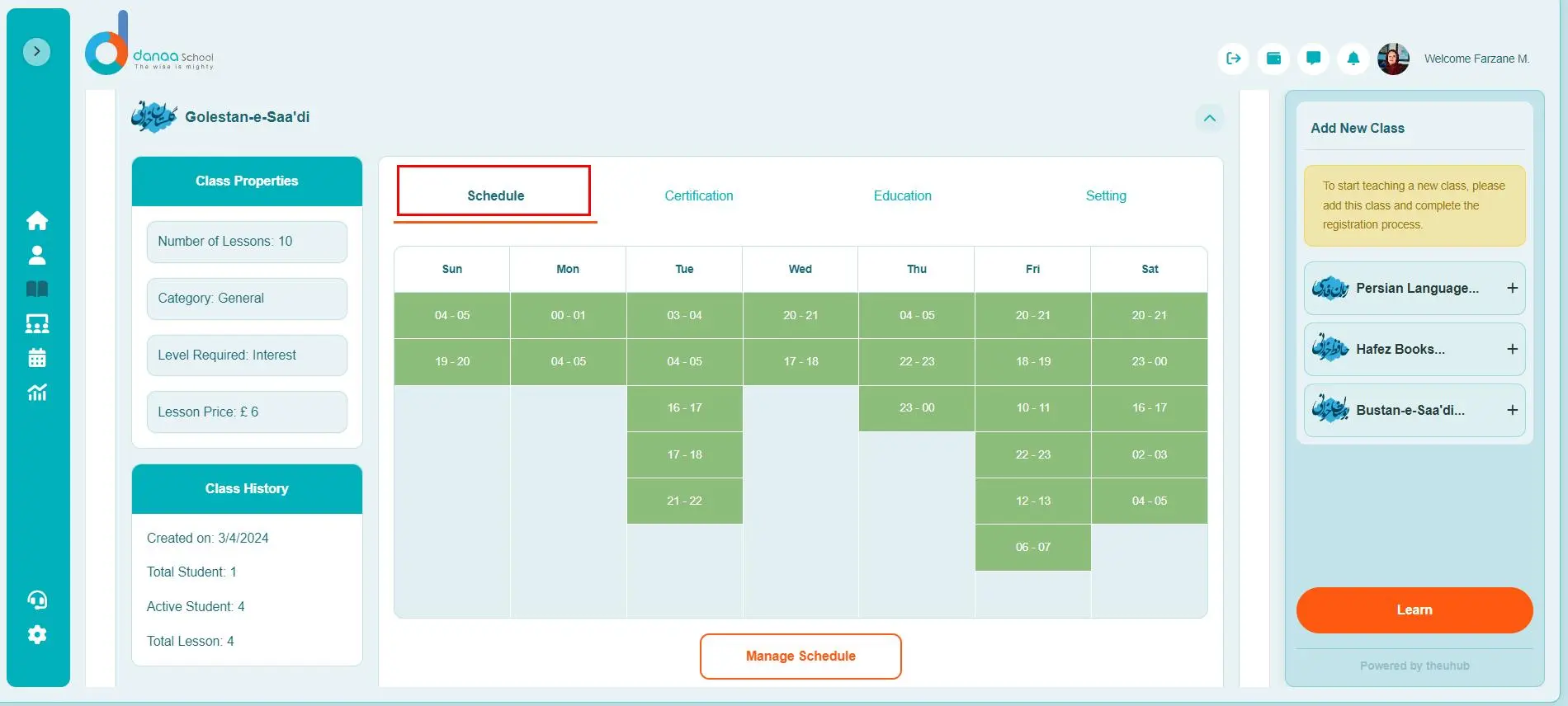
Task: Expand the left sidebar with arrow
Action: pos(36,51)
